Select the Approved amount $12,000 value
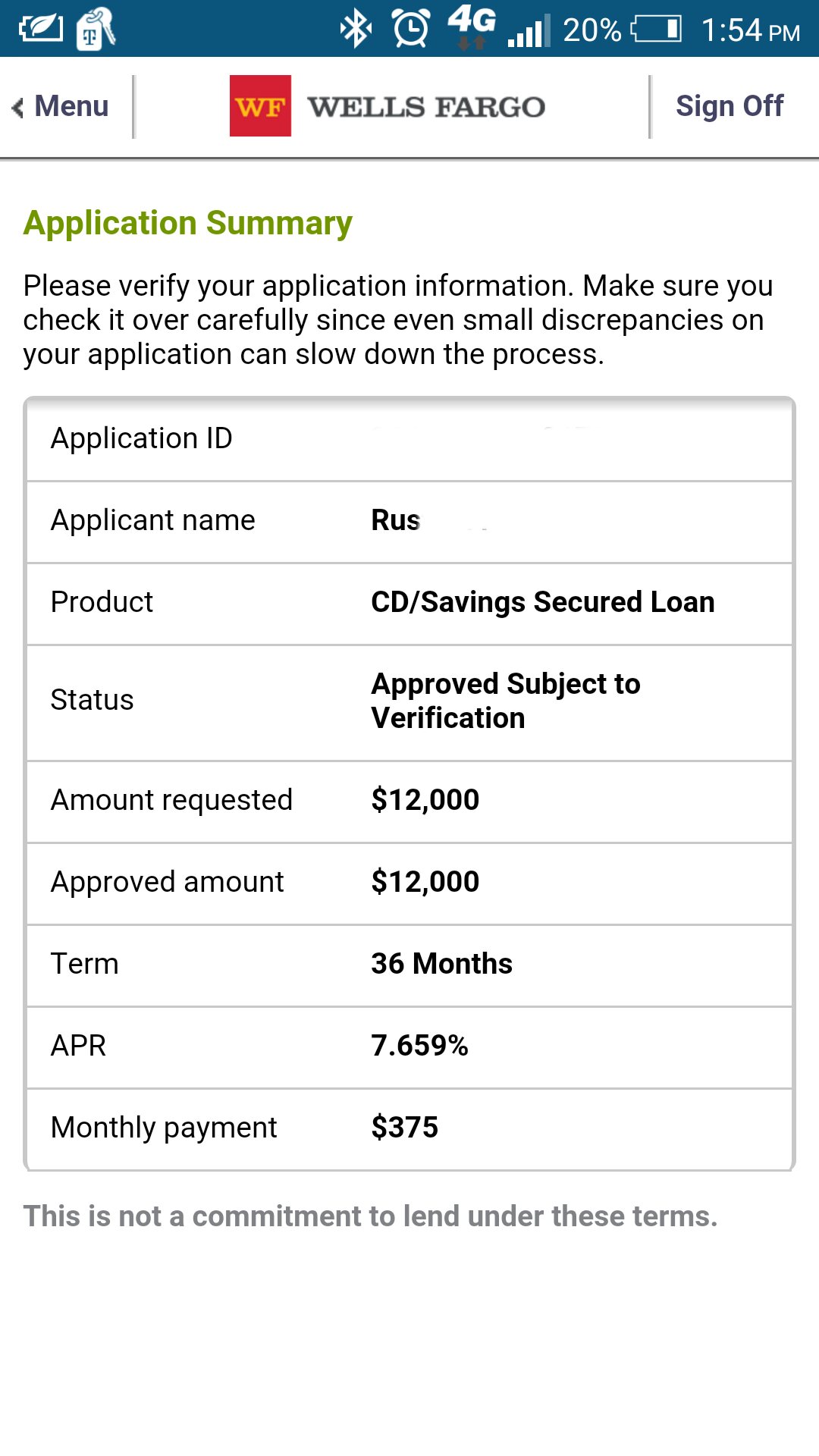This screenshot has width=819, height=1456. coord(425,882)
